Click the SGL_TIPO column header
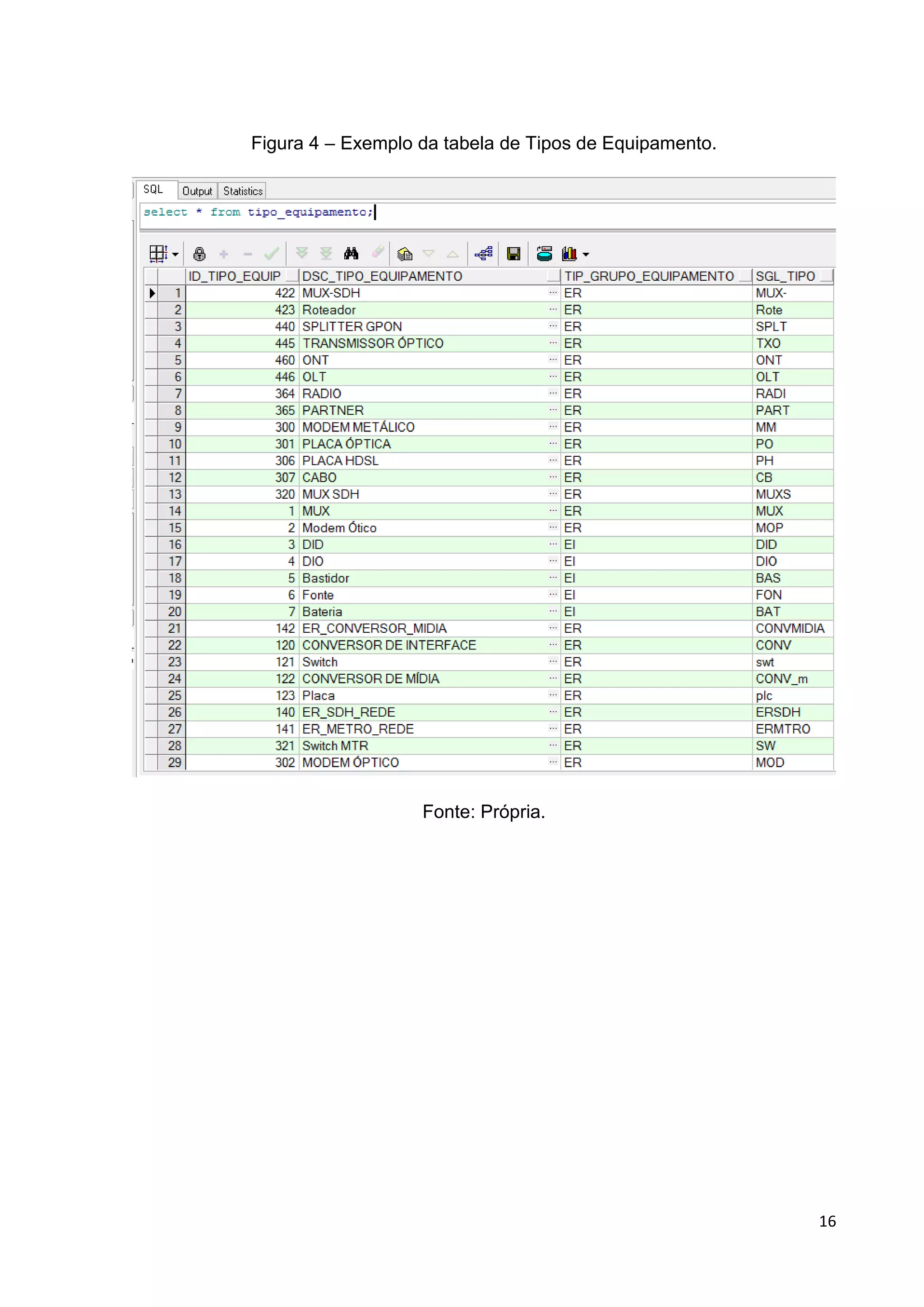 pyautogui.click(x=785, y=276)
